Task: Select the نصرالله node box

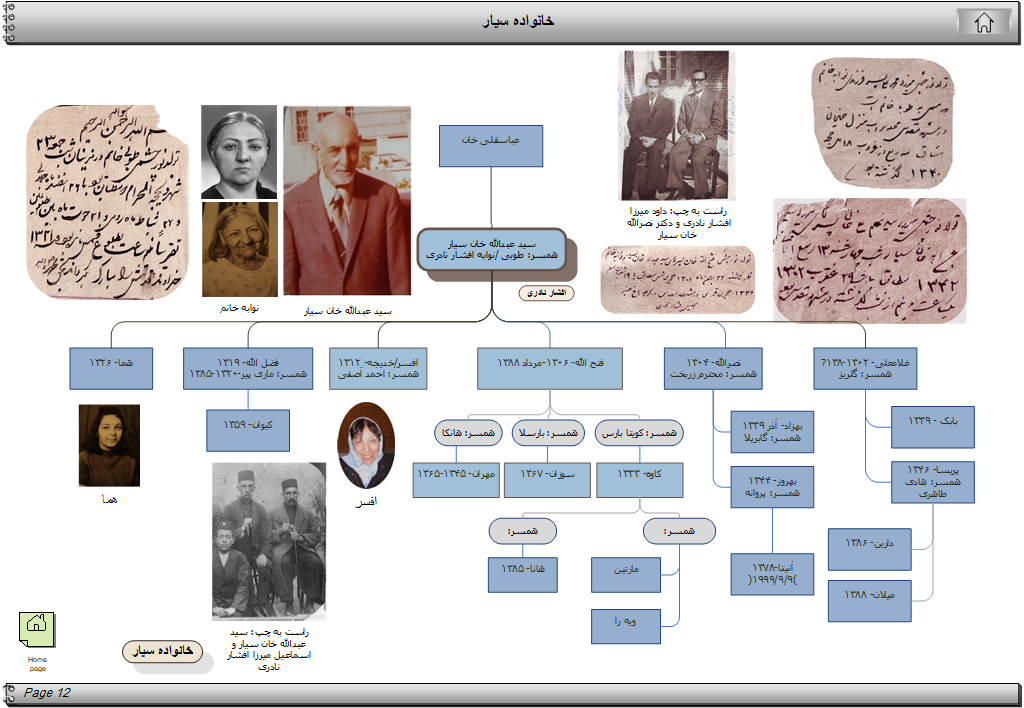Action: click(713, 367)
